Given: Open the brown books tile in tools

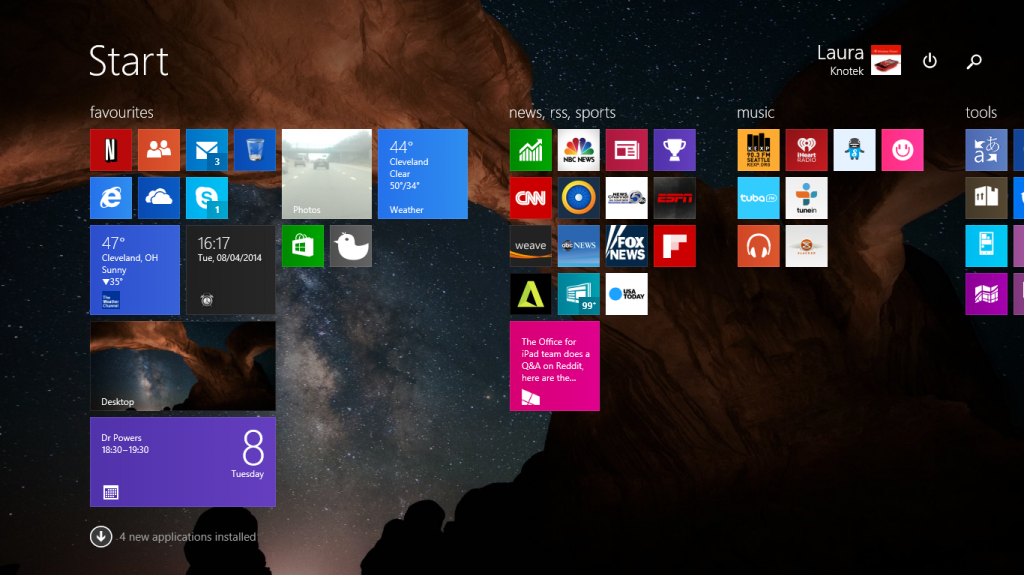Looking at the screenshot, I should click(x=986, y=198).
